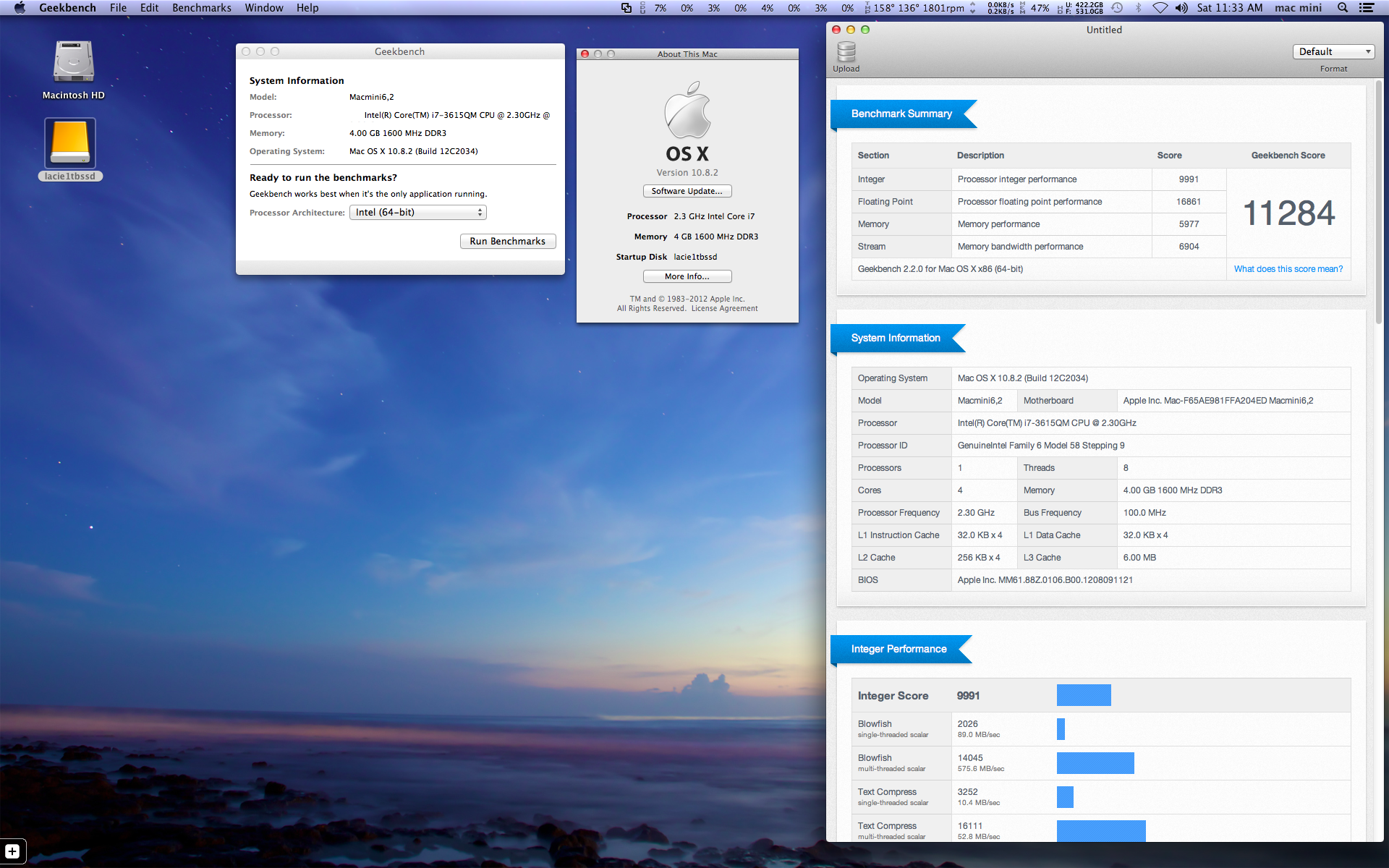Viewport: 1389px width, 868px height.
Task: Open the File menu
Action: tap(118, 8)
